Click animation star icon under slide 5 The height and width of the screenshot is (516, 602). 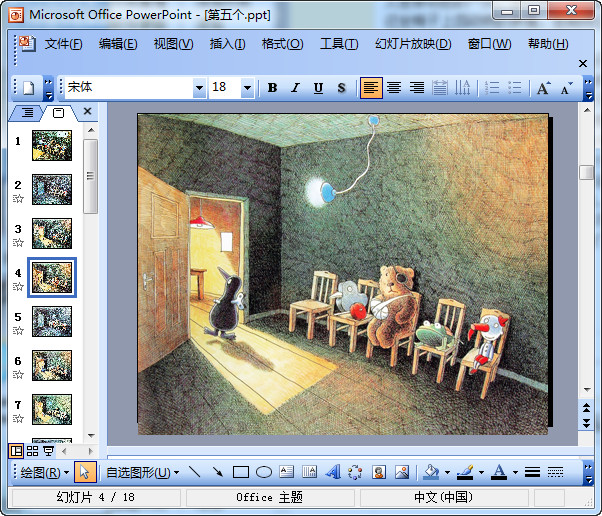click(x=18, y=331)
